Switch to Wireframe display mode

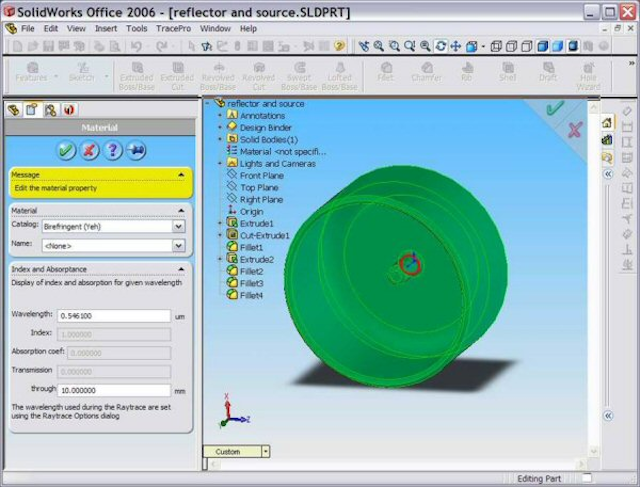496,46
